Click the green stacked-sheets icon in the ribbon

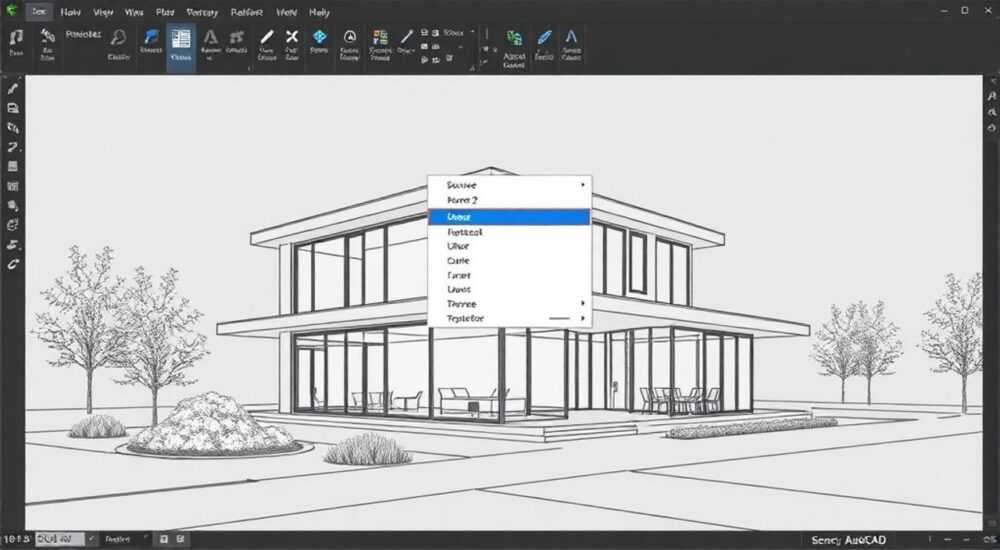coord(514,38)
